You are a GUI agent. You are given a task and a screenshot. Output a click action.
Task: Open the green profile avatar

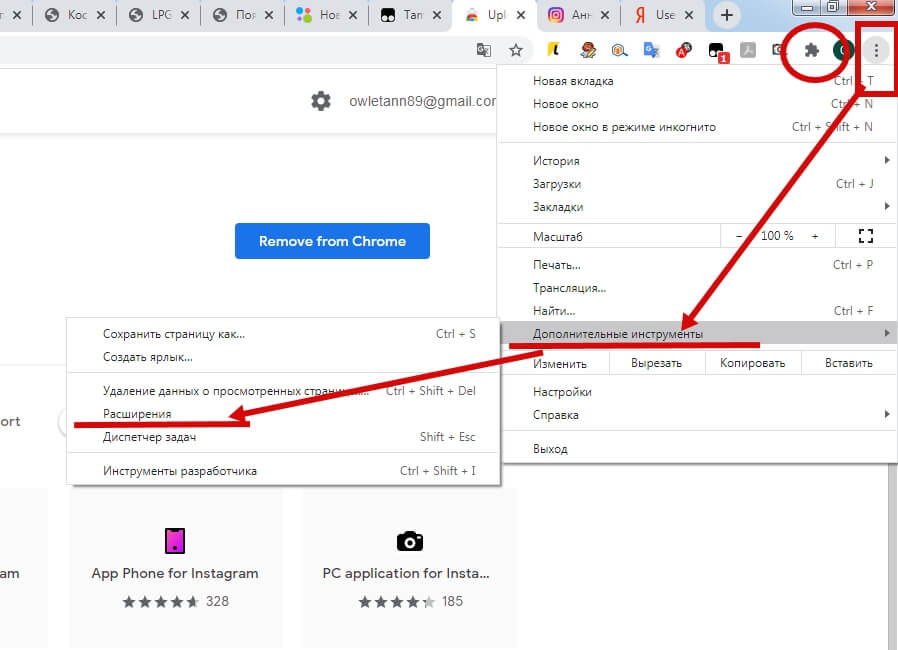point(844,50)
